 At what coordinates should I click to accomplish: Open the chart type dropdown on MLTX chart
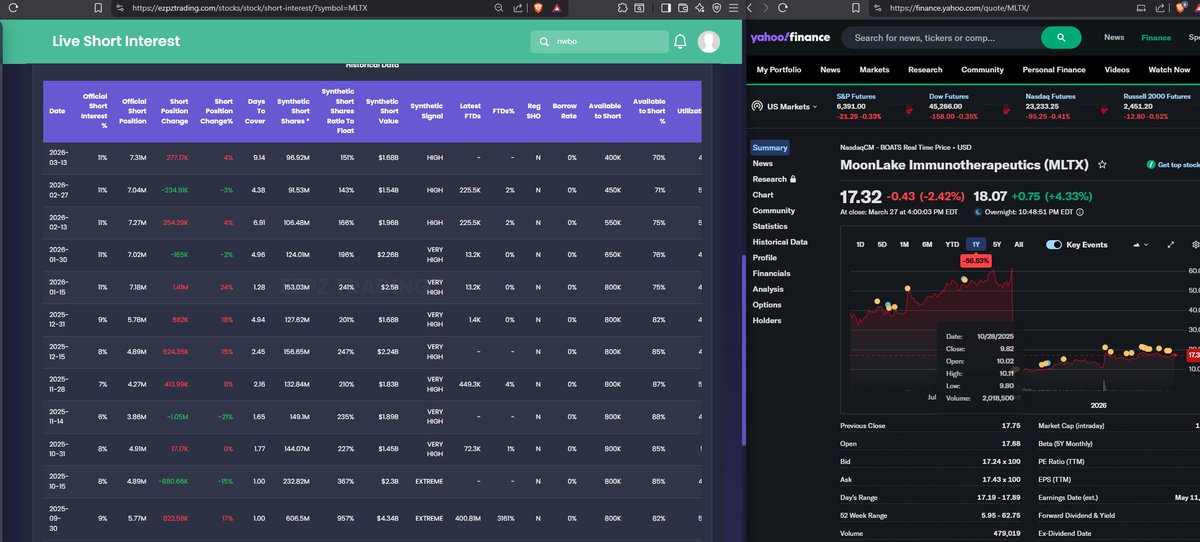point(1140,244)
